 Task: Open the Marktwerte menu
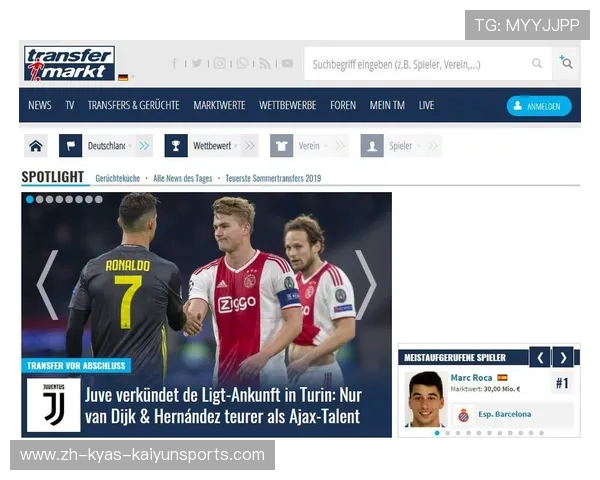point(219,105)
